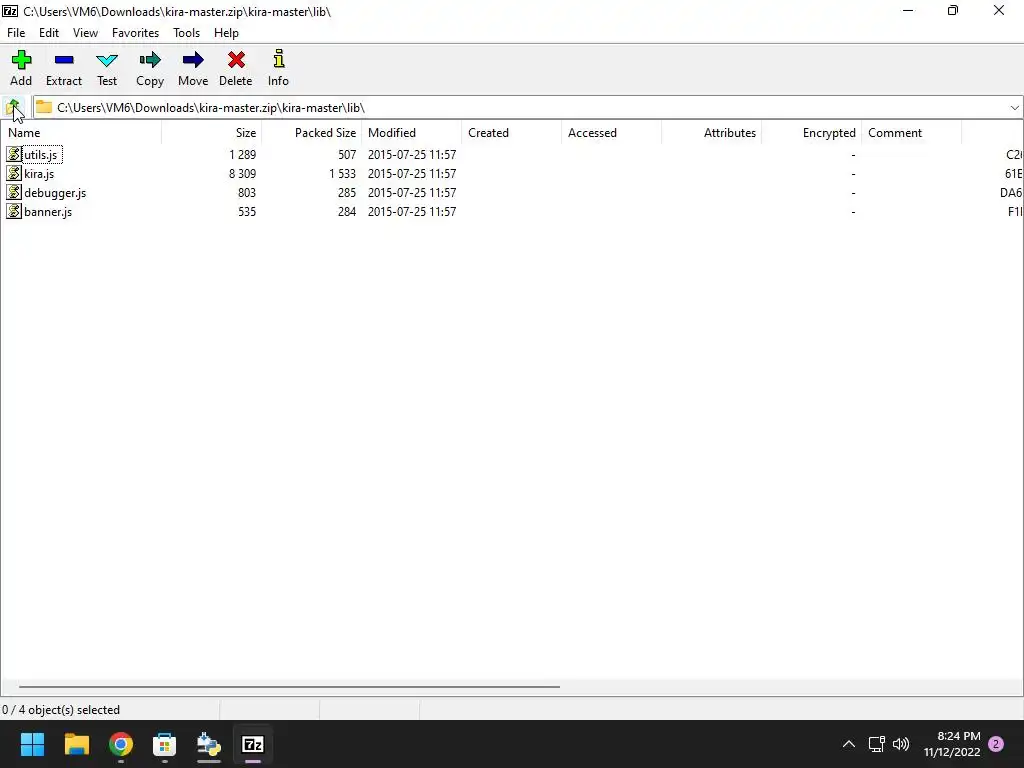Click the debugger.js file icon
This screenshot has width=1024, height=768.
click(x=14, y=193)
